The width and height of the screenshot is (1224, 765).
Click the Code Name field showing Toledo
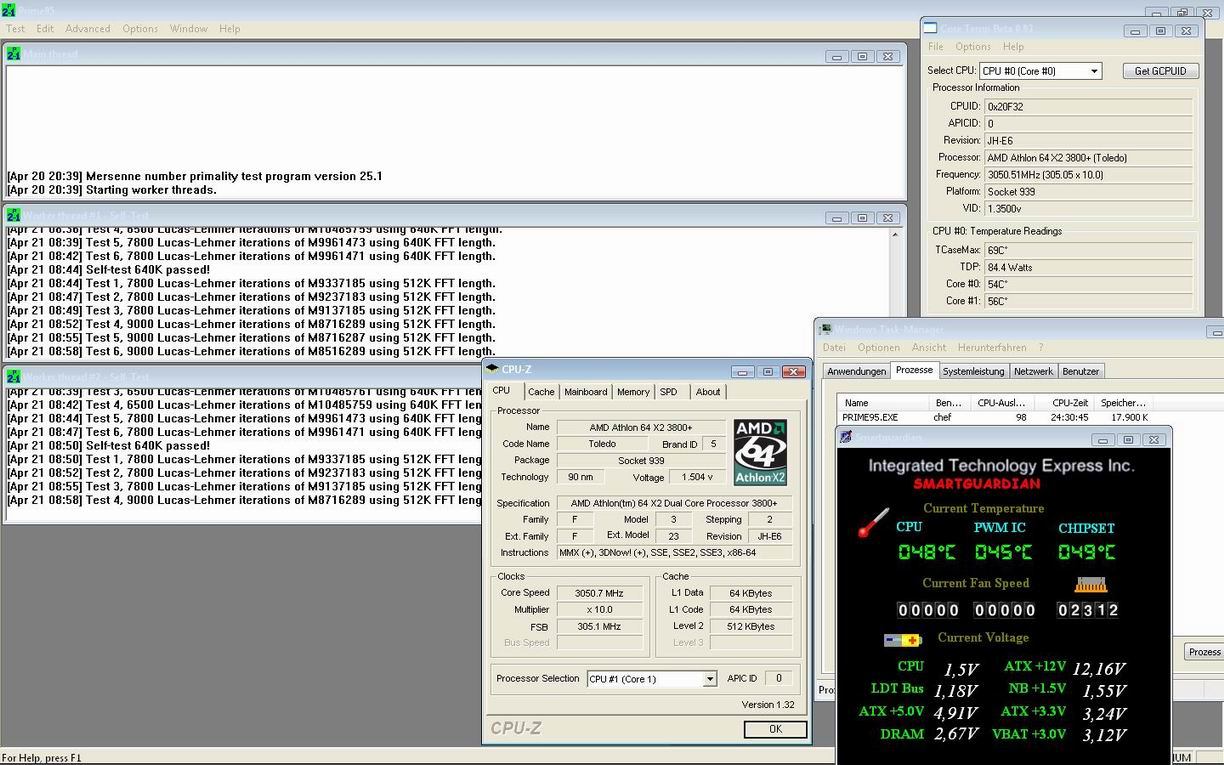[x=601, y=444]
